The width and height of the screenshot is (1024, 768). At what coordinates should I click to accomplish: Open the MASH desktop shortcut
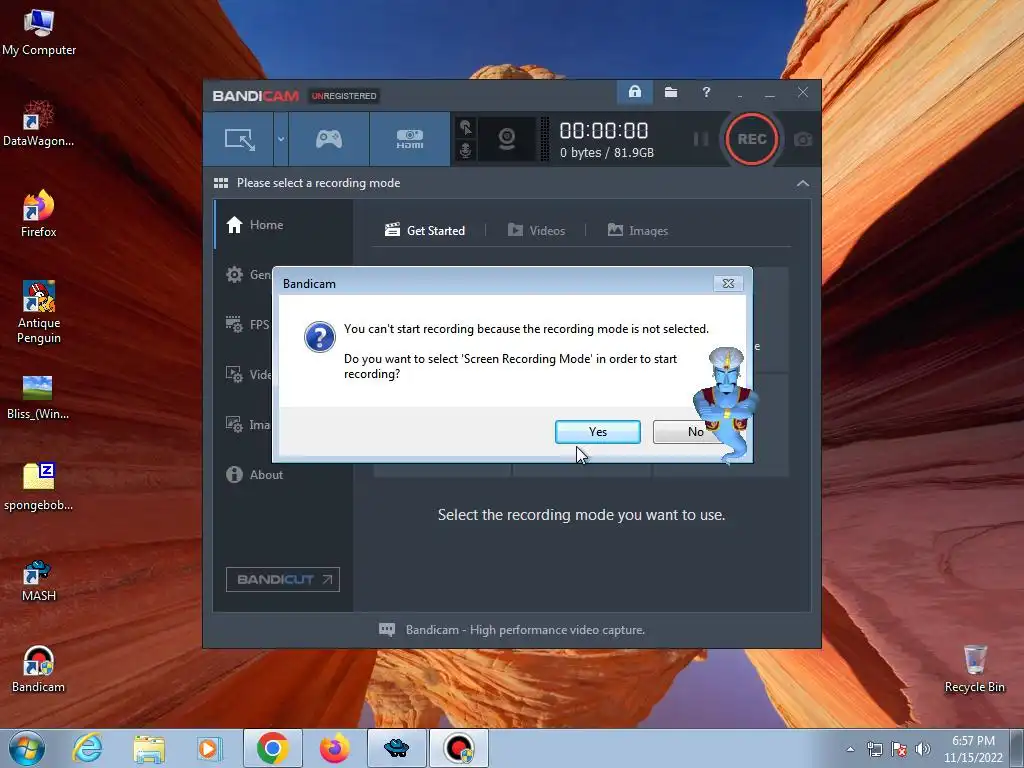[x=39, y=580]
